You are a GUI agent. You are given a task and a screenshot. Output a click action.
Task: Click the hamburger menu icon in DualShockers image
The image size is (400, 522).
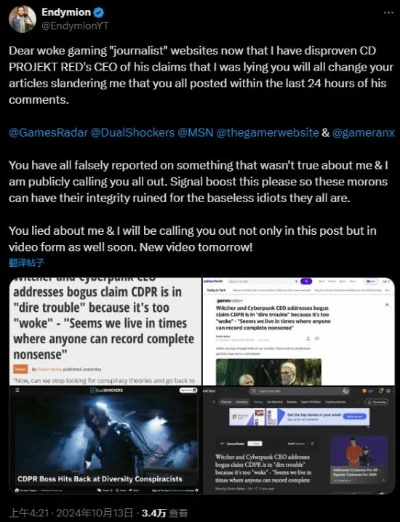click(x=17, y=390)
